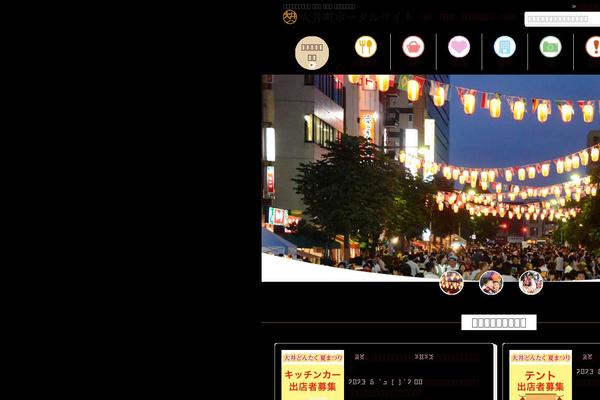Open the orange exclamation mark category icon
The width and height of the screenshot is (600, 400).
(593, 47)
